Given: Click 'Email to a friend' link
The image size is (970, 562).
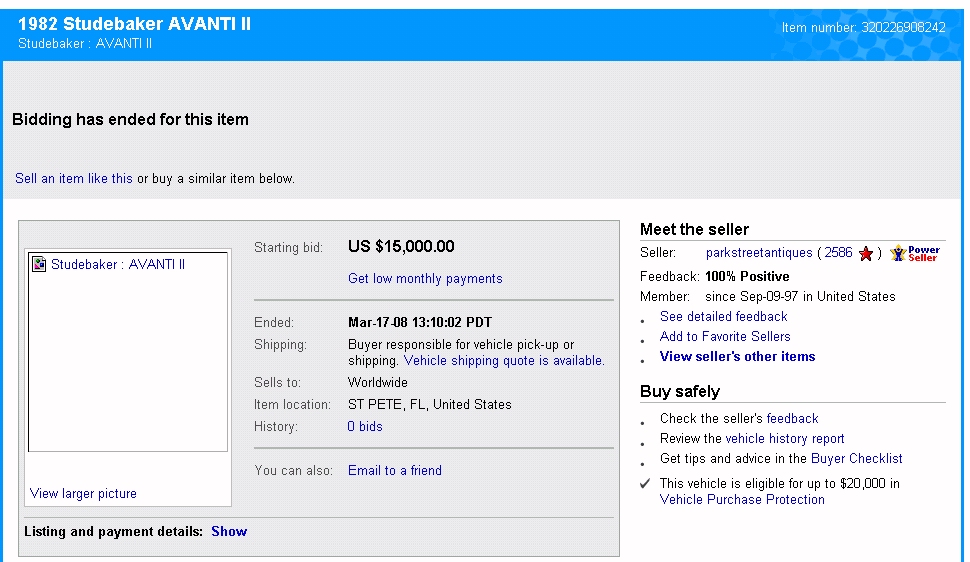Looking at the screenshot, I should pos(395,471).
